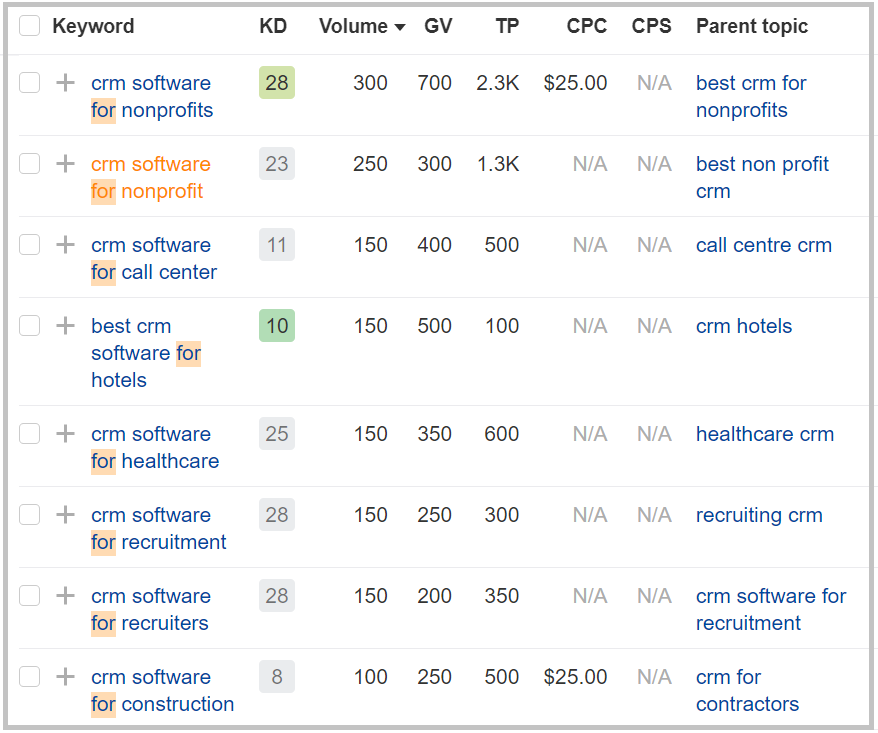Click the CPC column header
Viewport: 878px width, 733px height.
586,26
